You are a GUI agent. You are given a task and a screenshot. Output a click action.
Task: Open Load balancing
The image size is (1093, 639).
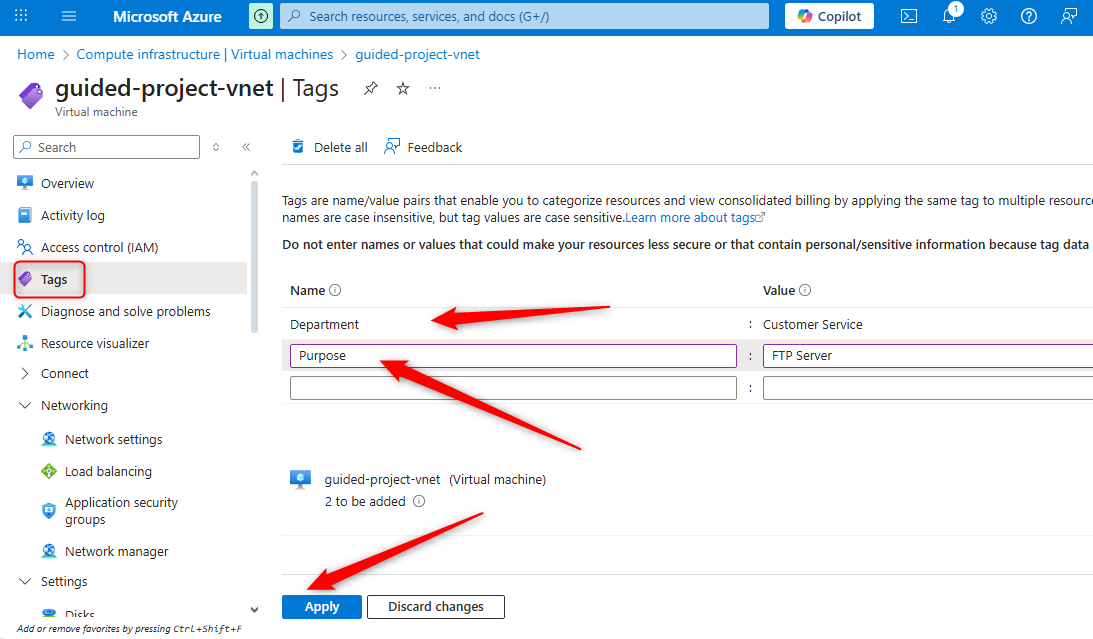click(x=108, y=472)
